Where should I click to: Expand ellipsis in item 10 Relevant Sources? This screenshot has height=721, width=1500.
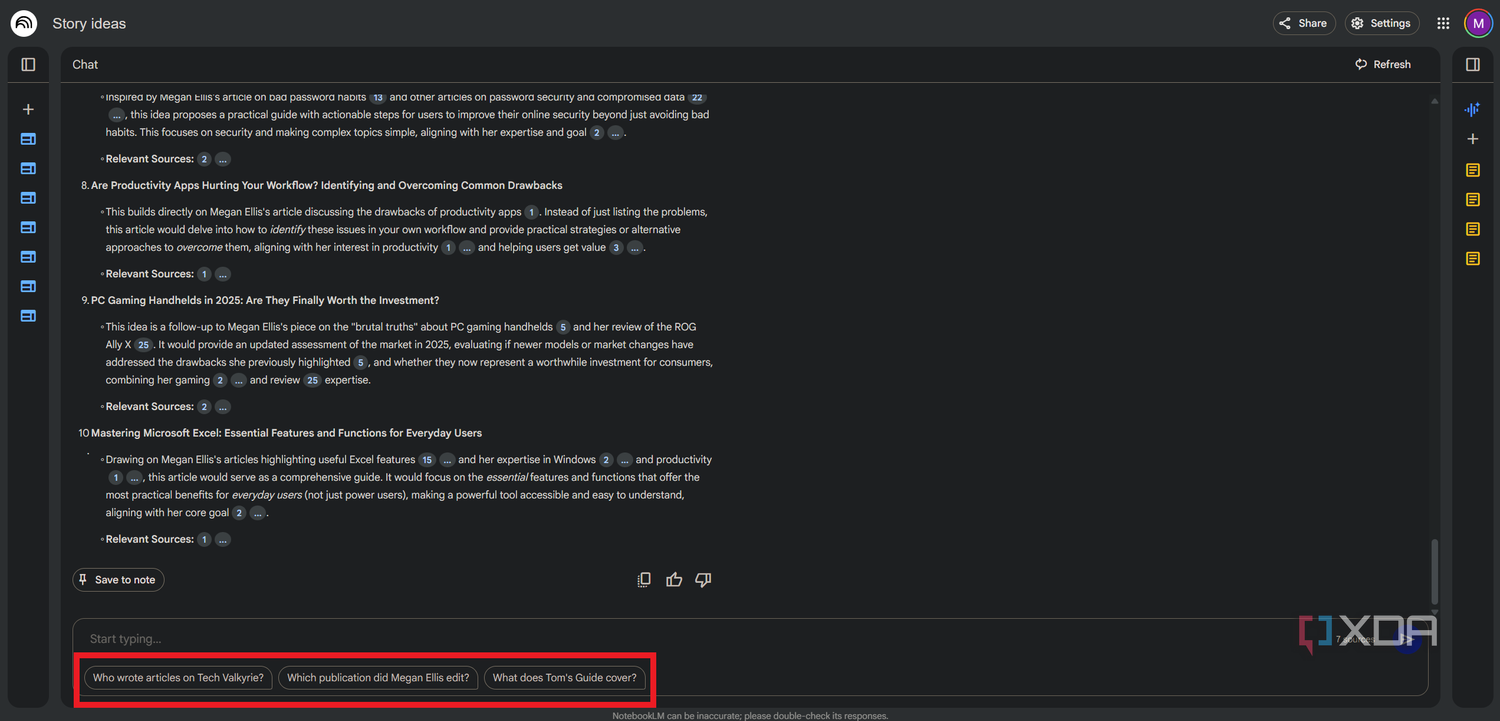click(223, 540)
